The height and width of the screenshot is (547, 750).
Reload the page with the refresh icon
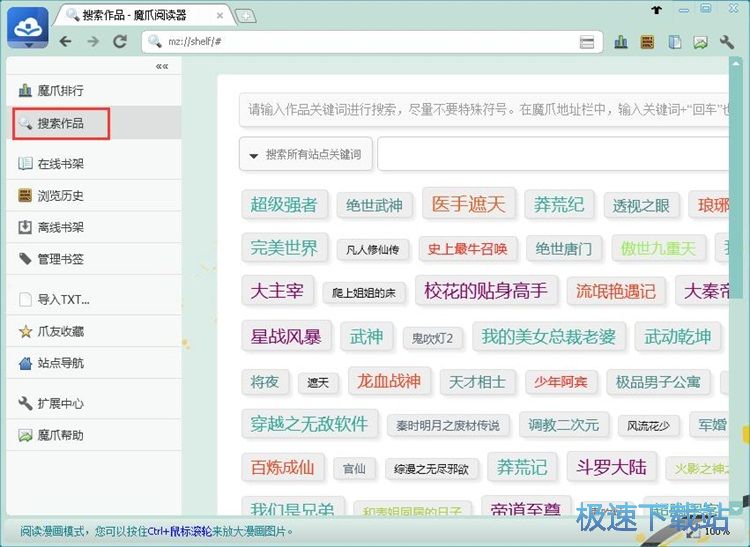tap(120, 41)
